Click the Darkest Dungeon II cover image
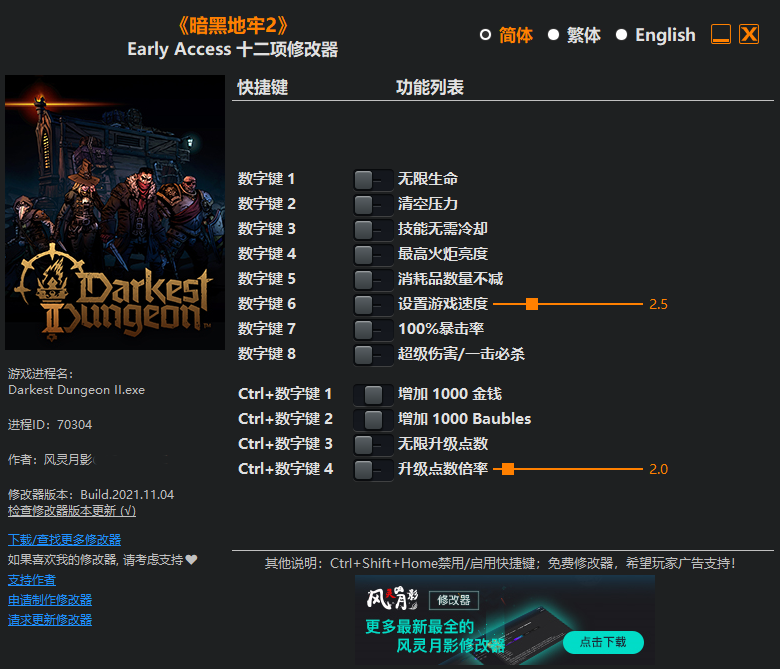 pyautogui.click(x=115, y=212)
